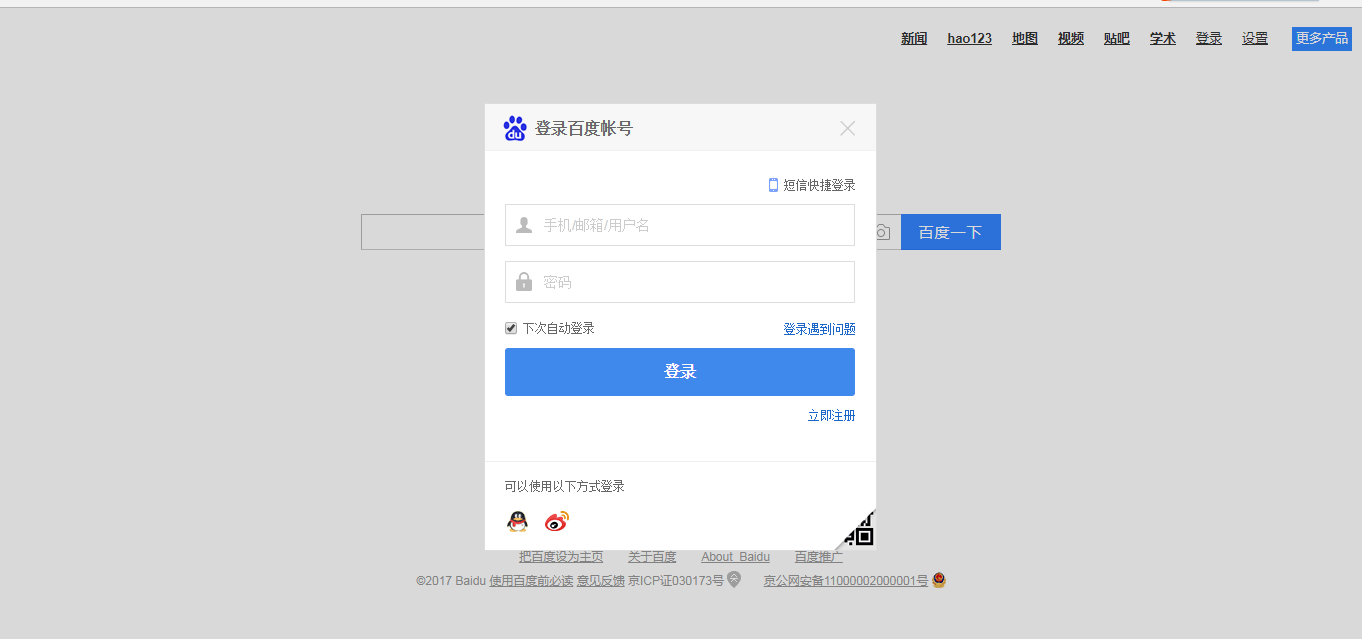The width and height of the screenshot is (1362, 639).
Task: Open hao123 in the top navigation
Action: click(970, 38)
